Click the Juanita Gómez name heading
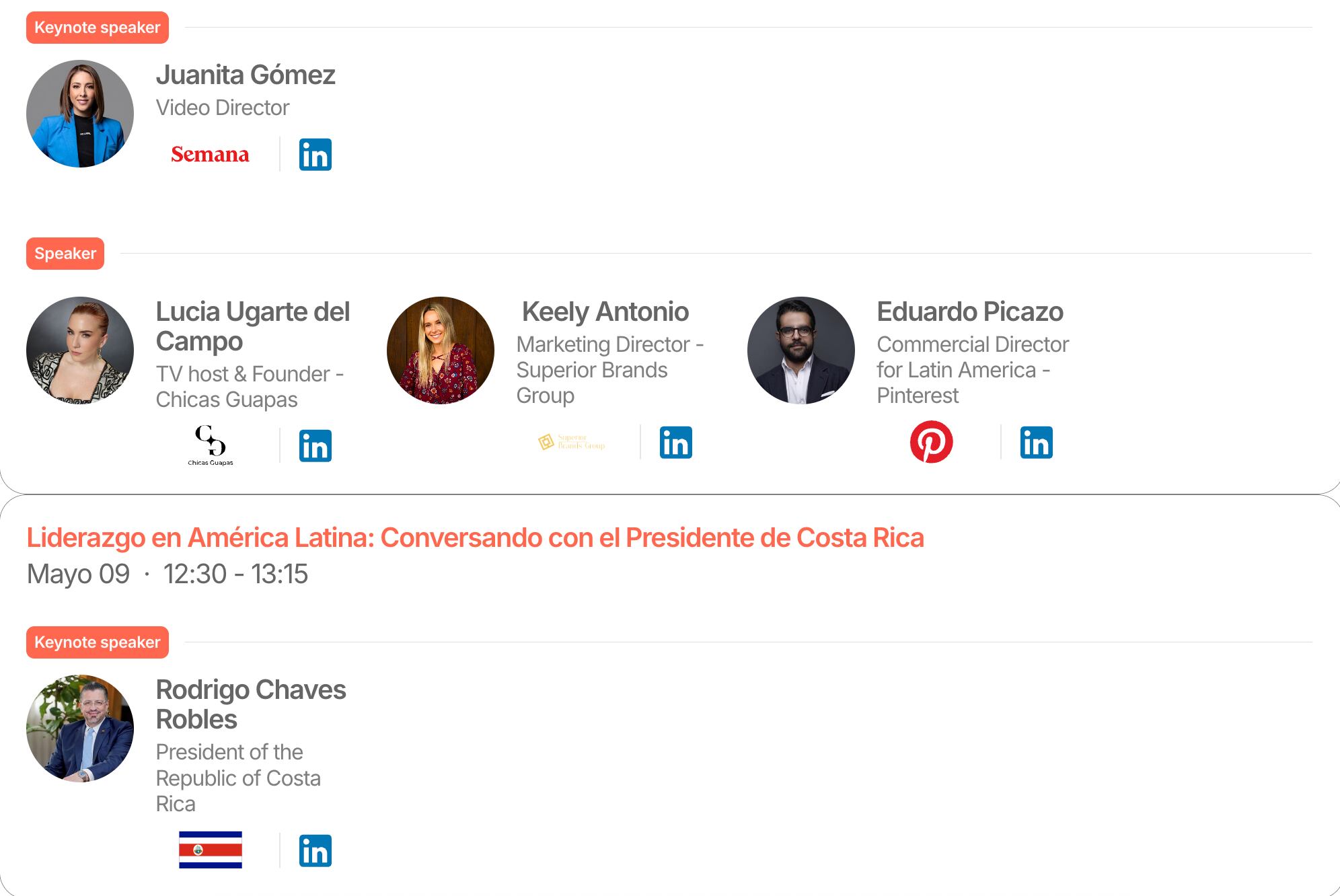 [246, 75]
